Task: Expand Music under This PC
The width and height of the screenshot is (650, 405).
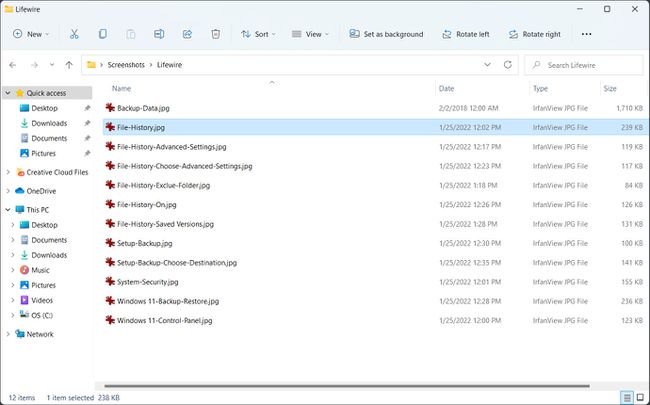Action: (13, 270)
